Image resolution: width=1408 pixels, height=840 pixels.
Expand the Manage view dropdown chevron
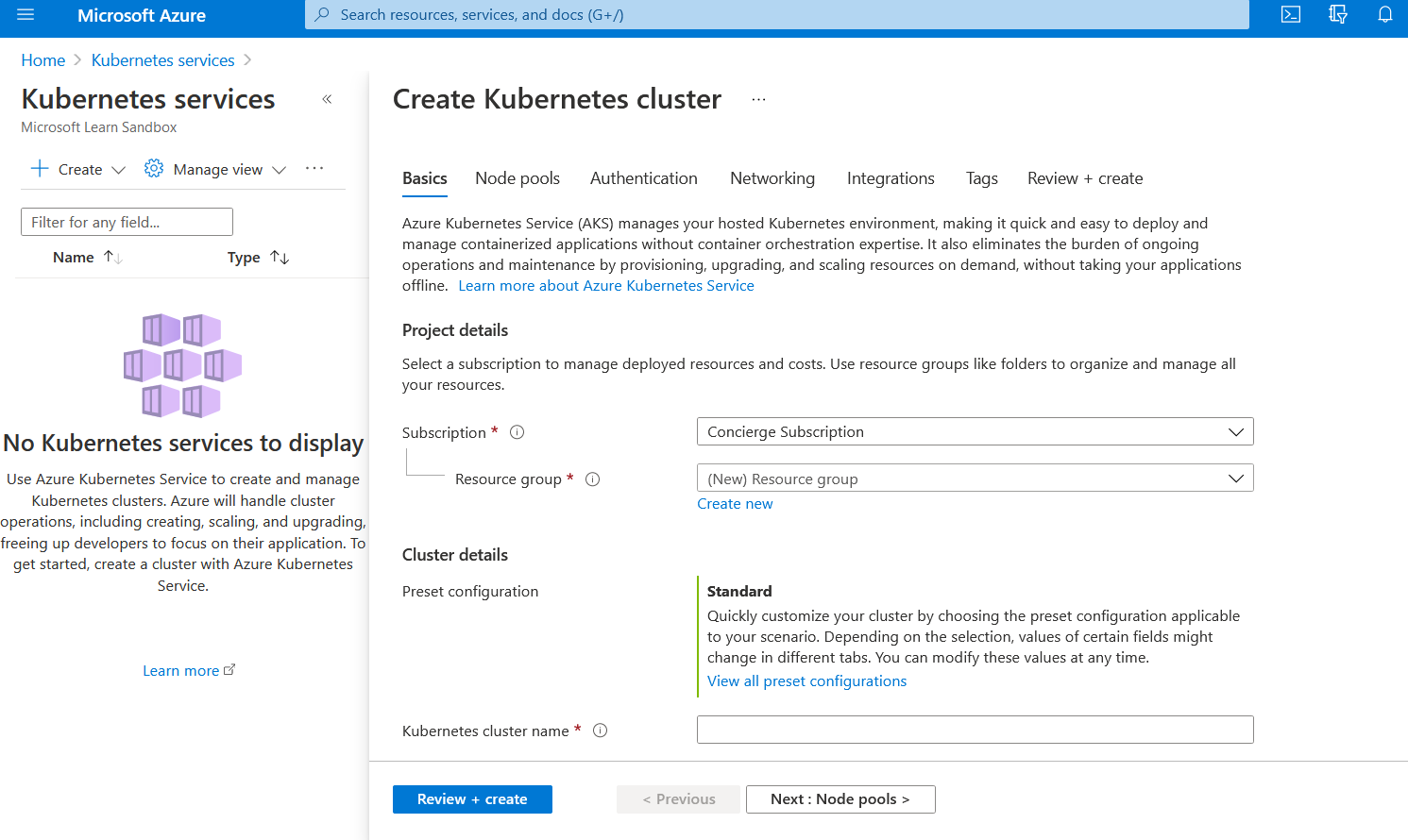click(279, 170)
